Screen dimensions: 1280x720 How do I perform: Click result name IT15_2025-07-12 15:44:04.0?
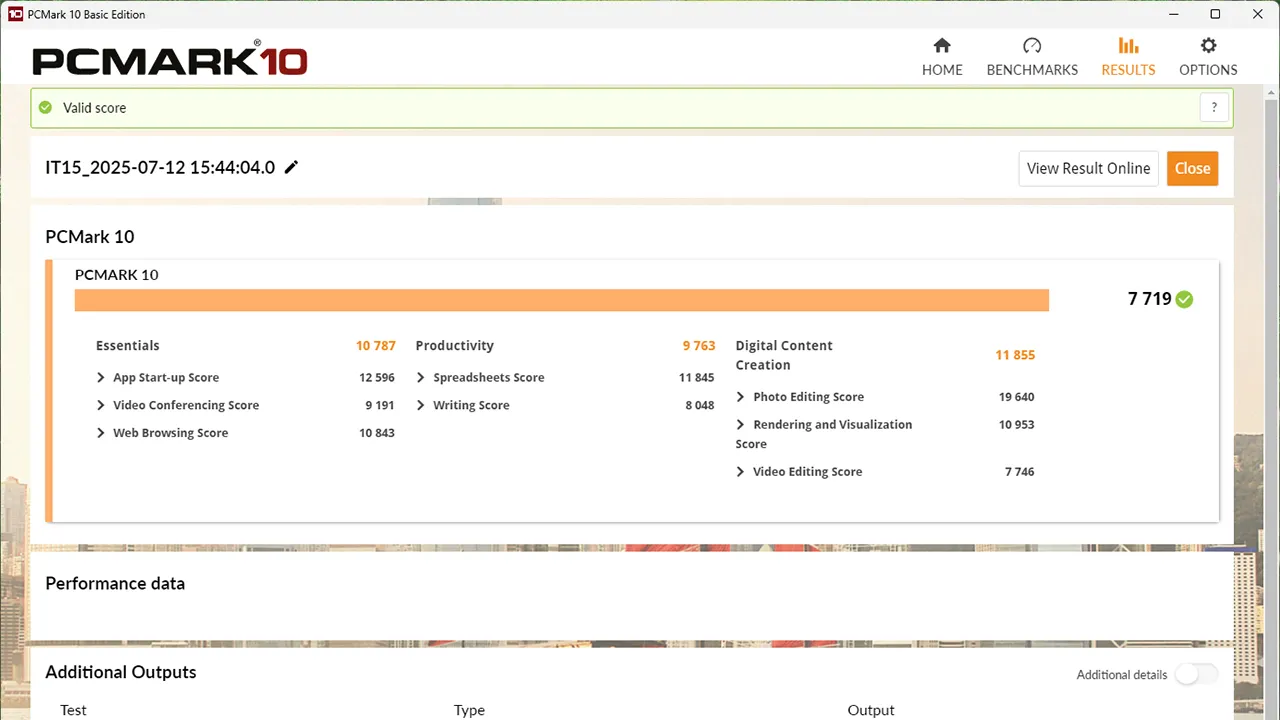click(160, 167)
